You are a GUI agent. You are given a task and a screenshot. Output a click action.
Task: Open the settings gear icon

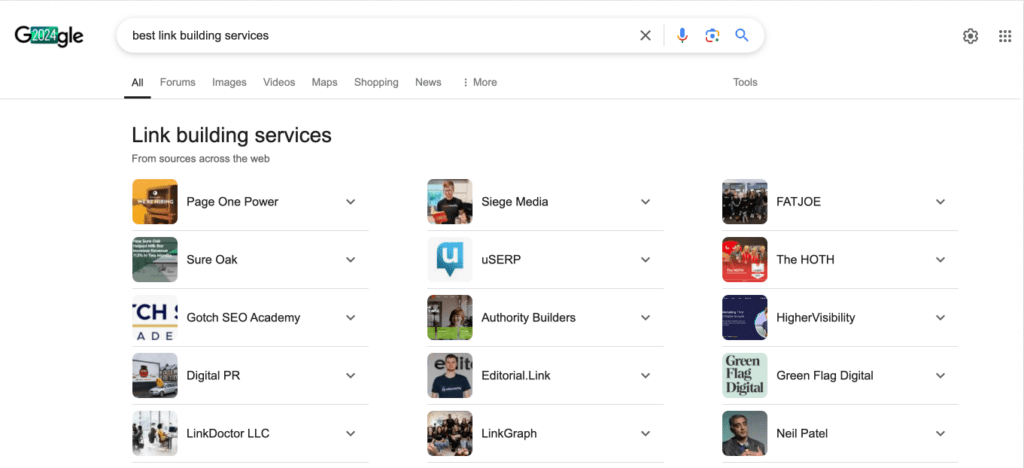click(970, 36)
